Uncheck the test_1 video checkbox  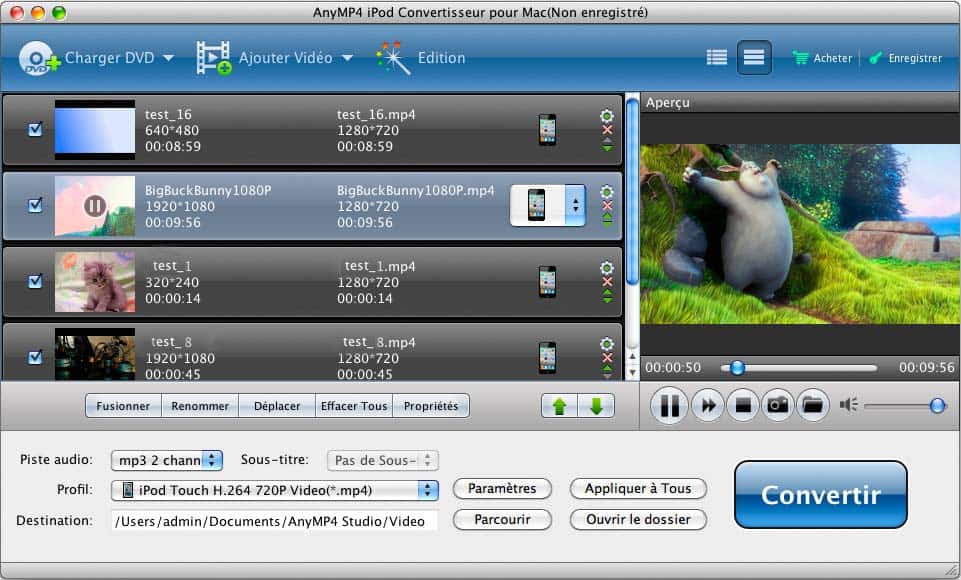point(35,281)
